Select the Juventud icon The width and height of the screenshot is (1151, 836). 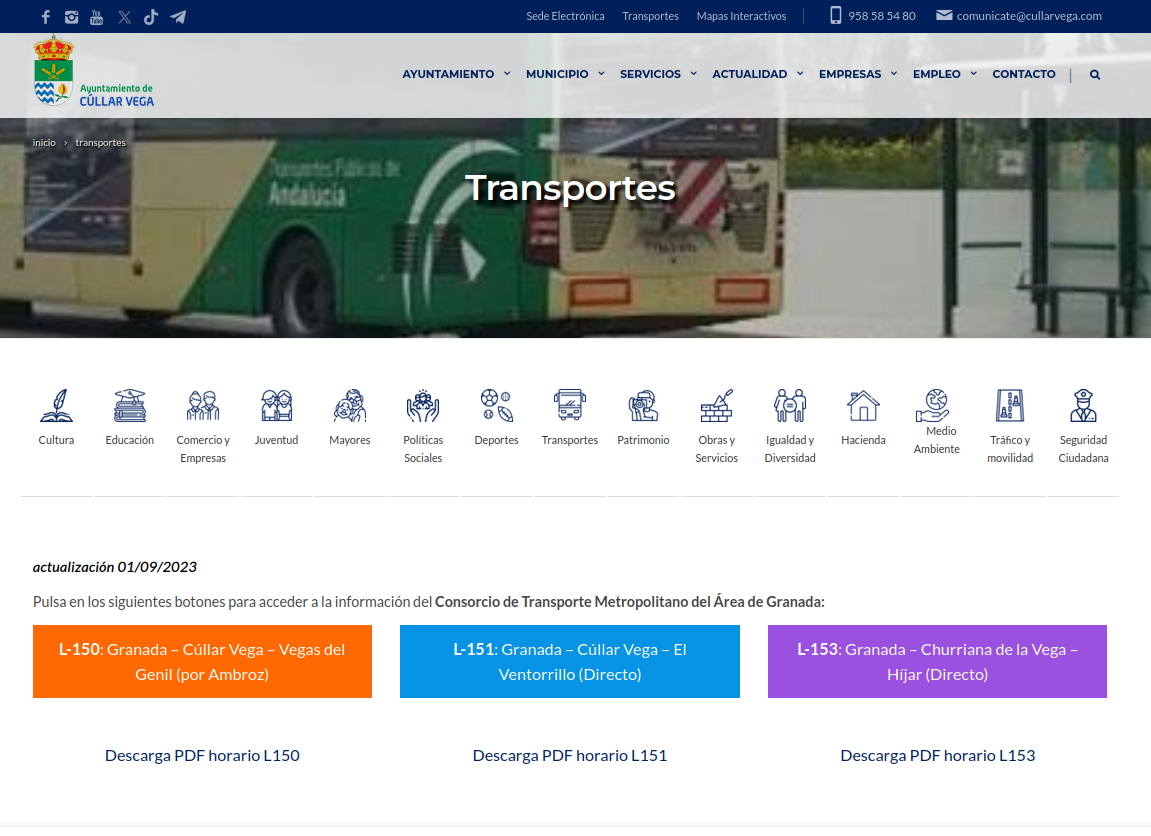pos(276,407)
